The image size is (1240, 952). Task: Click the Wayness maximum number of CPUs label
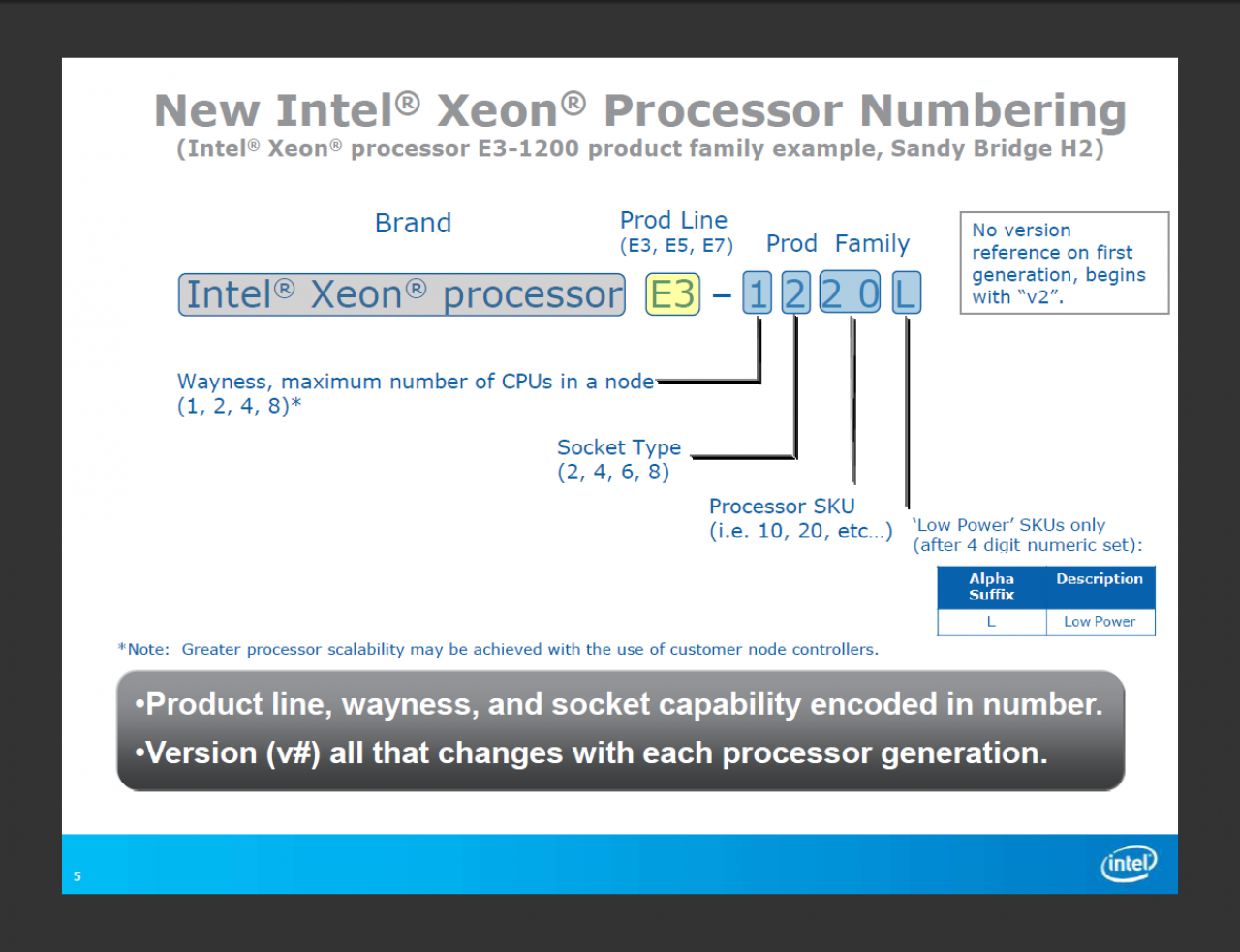pos(416,393)
